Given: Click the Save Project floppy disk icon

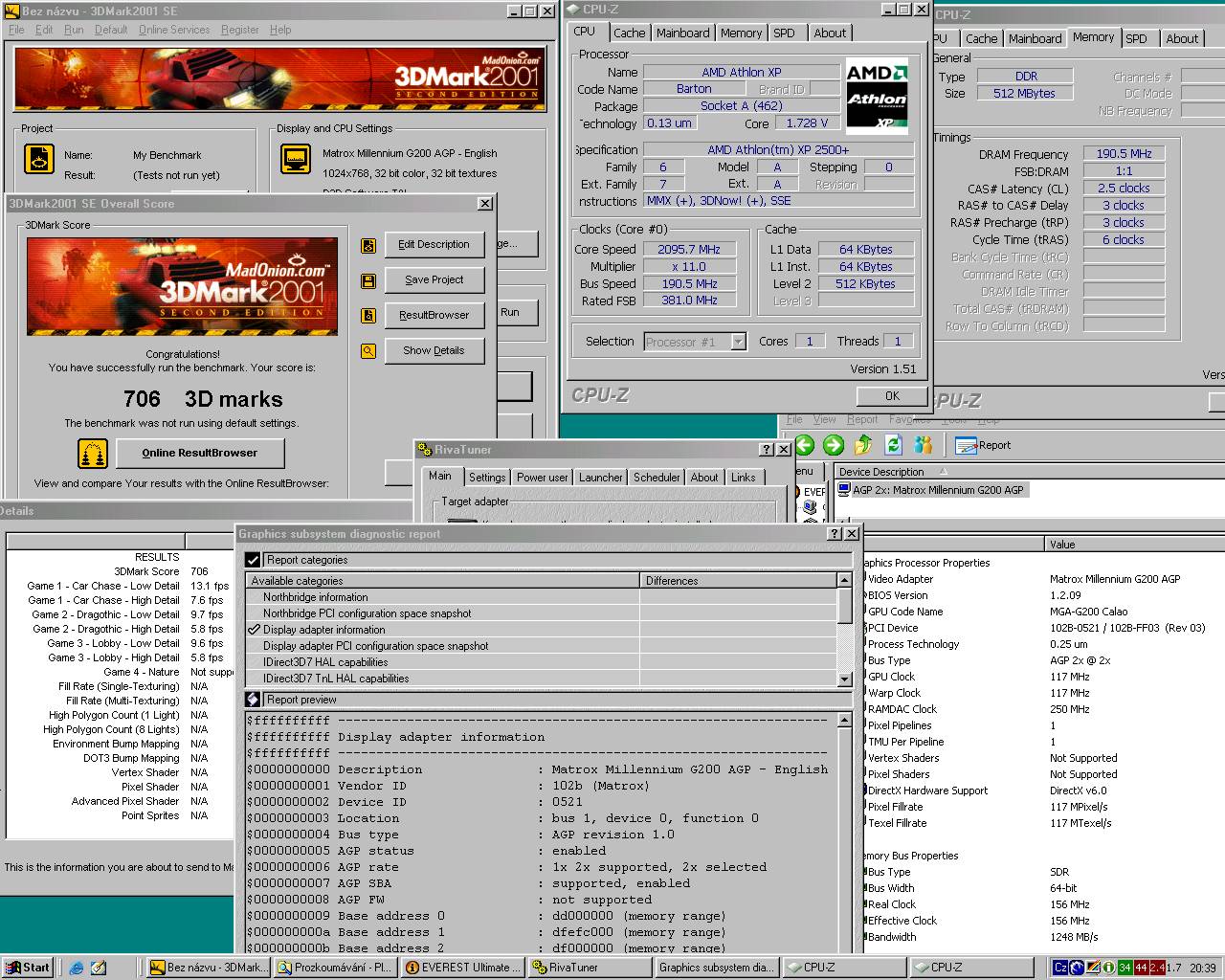Looking at the screenshot, I should (368, 281).
